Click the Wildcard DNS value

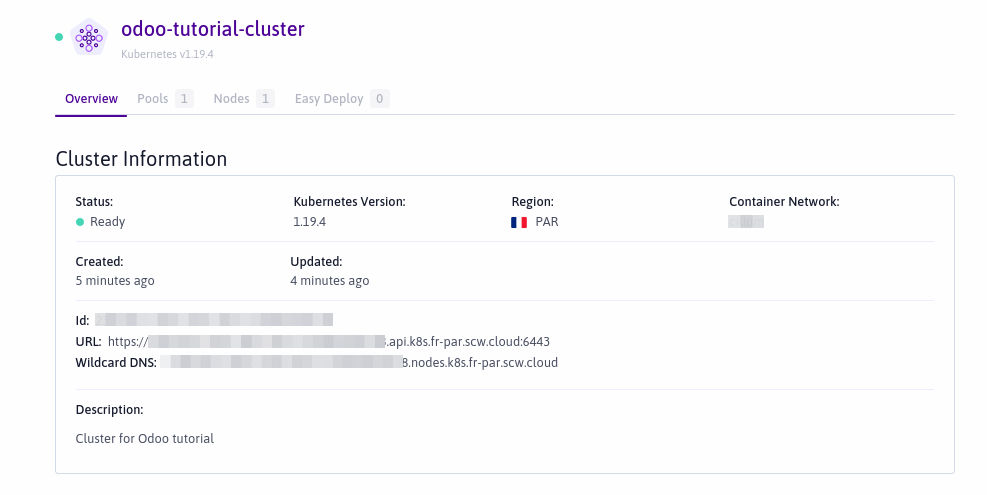tap(359, 362)
